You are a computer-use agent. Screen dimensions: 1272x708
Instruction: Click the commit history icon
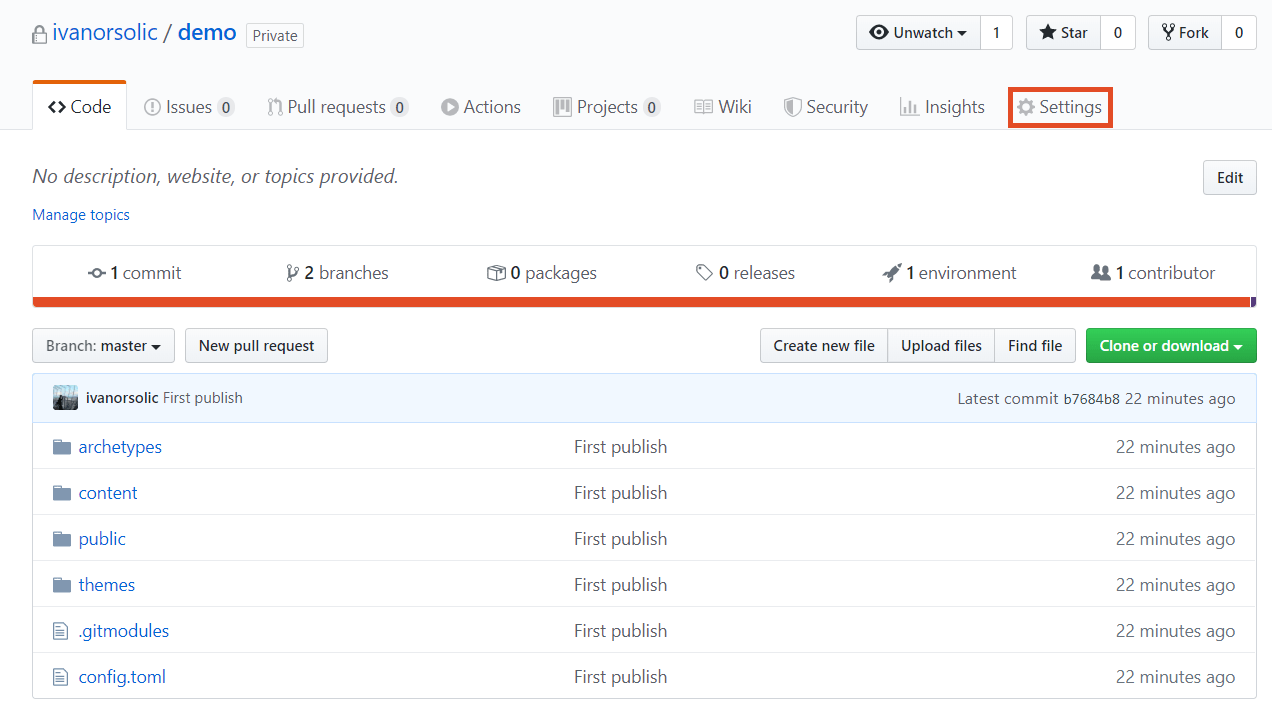tap(97, 273)
